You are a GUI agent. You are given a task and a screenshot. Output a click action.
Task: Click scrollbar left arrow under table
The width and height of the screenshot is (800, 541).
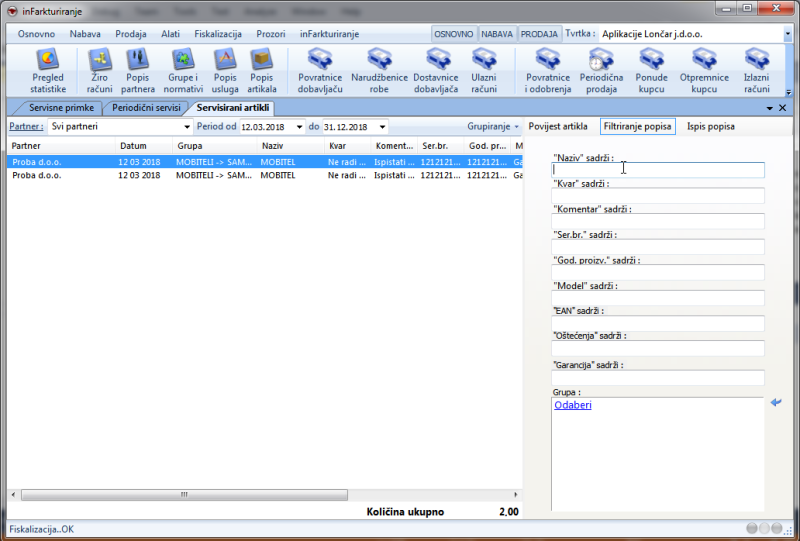(x=13, y=495)
